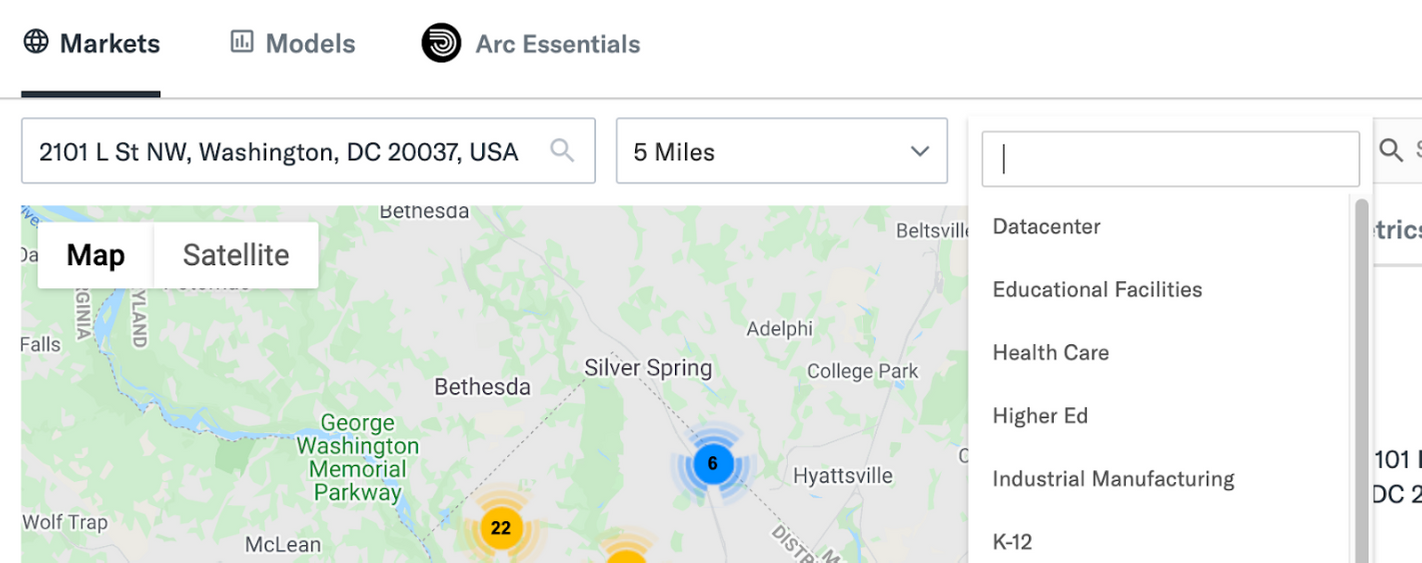Click the chart icon beside Models
This screenshot has height=563, width=1422.
[x=242, y=42]
